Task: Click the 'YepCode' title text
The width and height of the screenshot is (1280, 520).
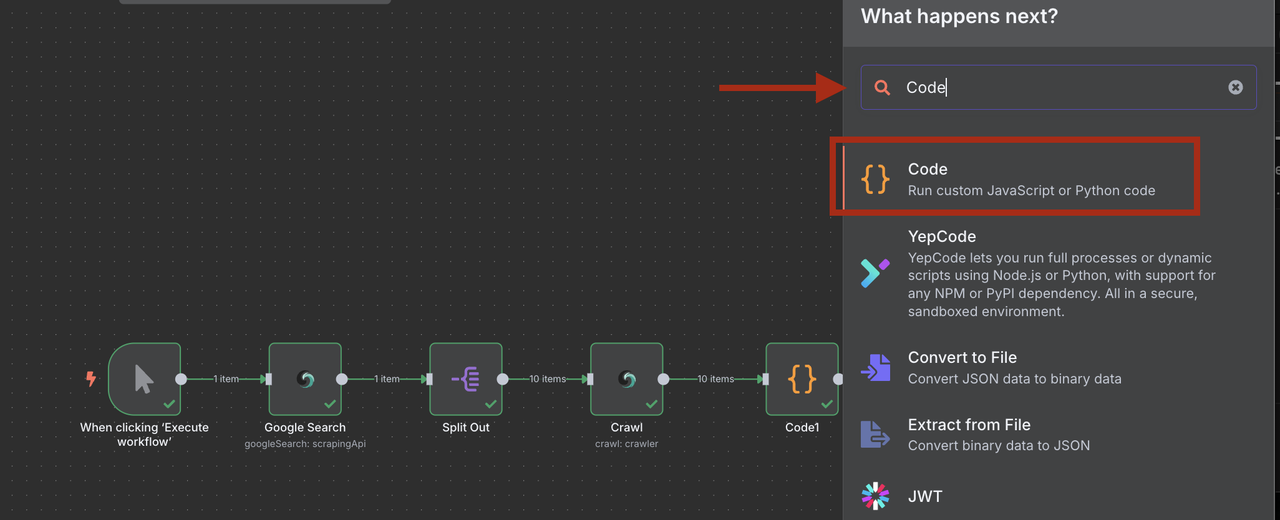Action: point(942,237)
